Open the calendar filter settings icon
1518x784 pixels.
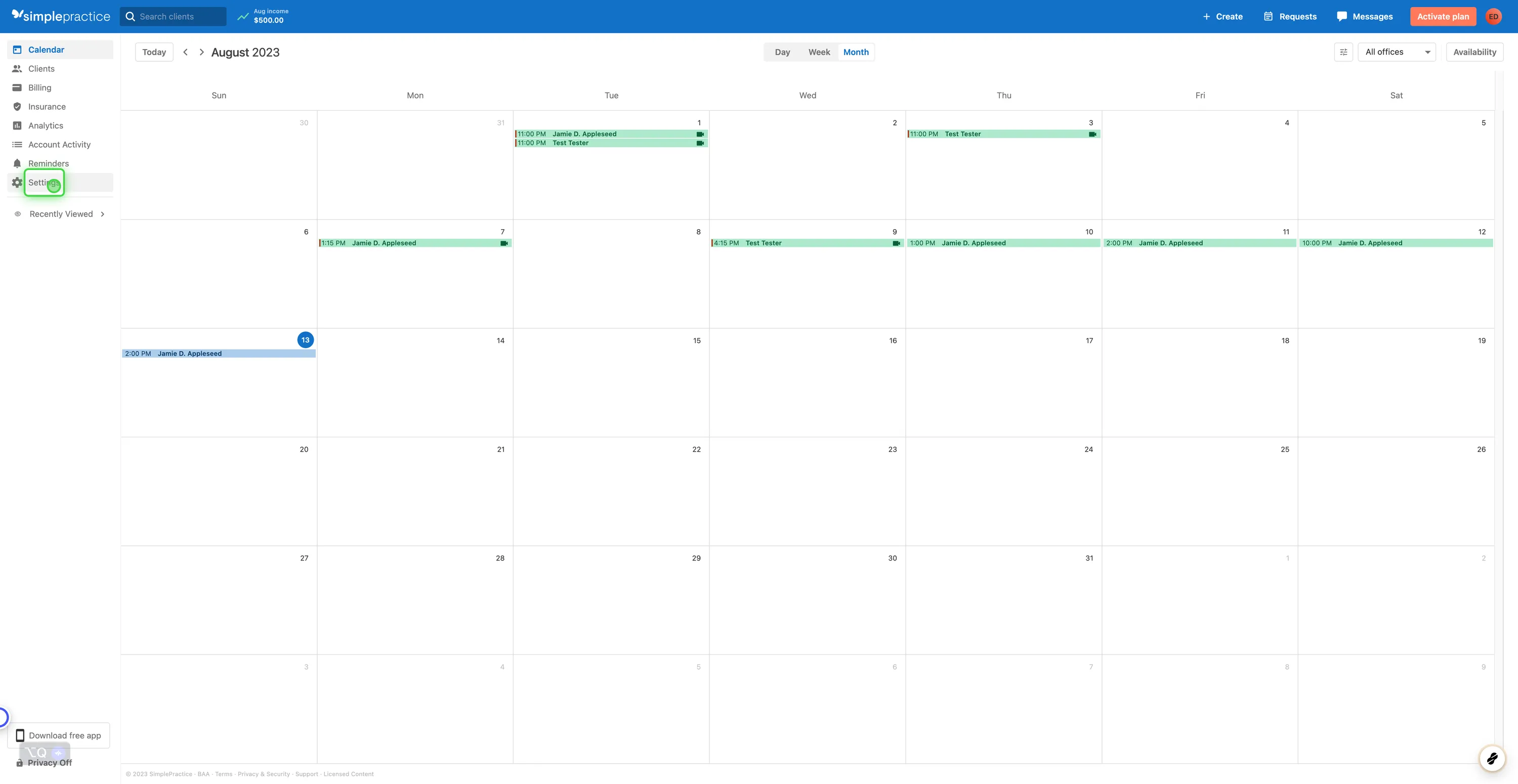[1343, 52]
